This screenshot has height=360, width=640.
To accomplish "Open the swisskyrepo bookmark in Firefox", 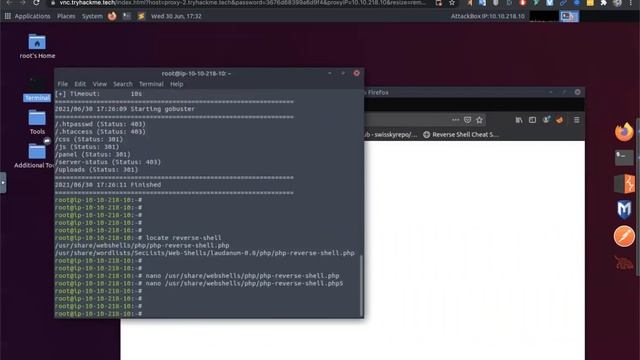I will [391, 134].
